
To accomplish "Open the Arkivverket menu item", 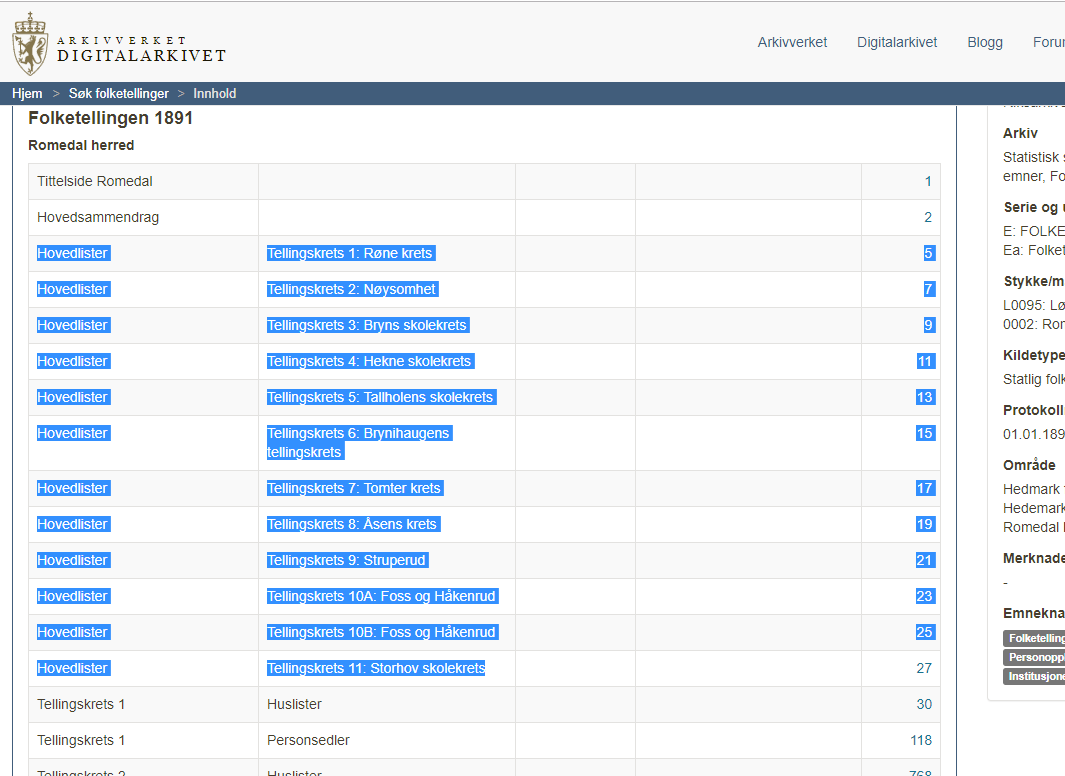I will click(x=792, y=42).
